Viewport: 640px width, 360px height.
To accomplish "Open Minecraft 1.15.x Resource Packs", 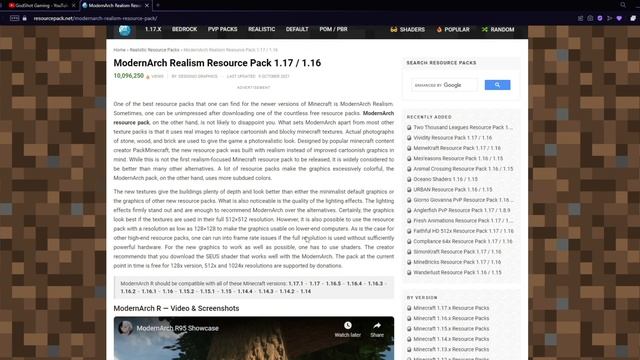I will [x=451, y=329].
